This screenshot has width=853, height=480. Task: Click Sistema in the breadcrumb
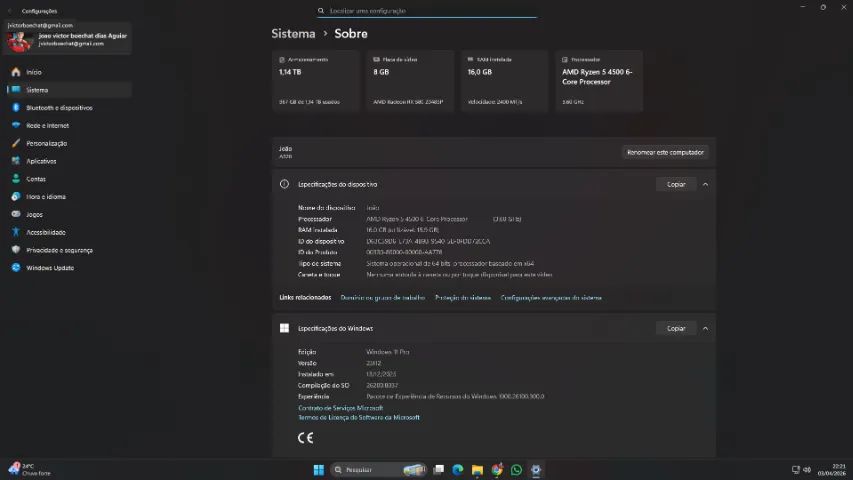click(x=293, y=34)
